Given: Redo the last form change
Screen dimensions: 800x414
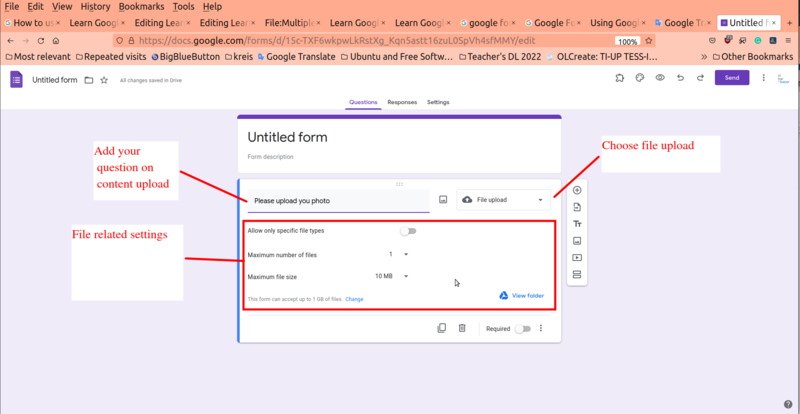Looking at the screenshot, I should (701, 78).
